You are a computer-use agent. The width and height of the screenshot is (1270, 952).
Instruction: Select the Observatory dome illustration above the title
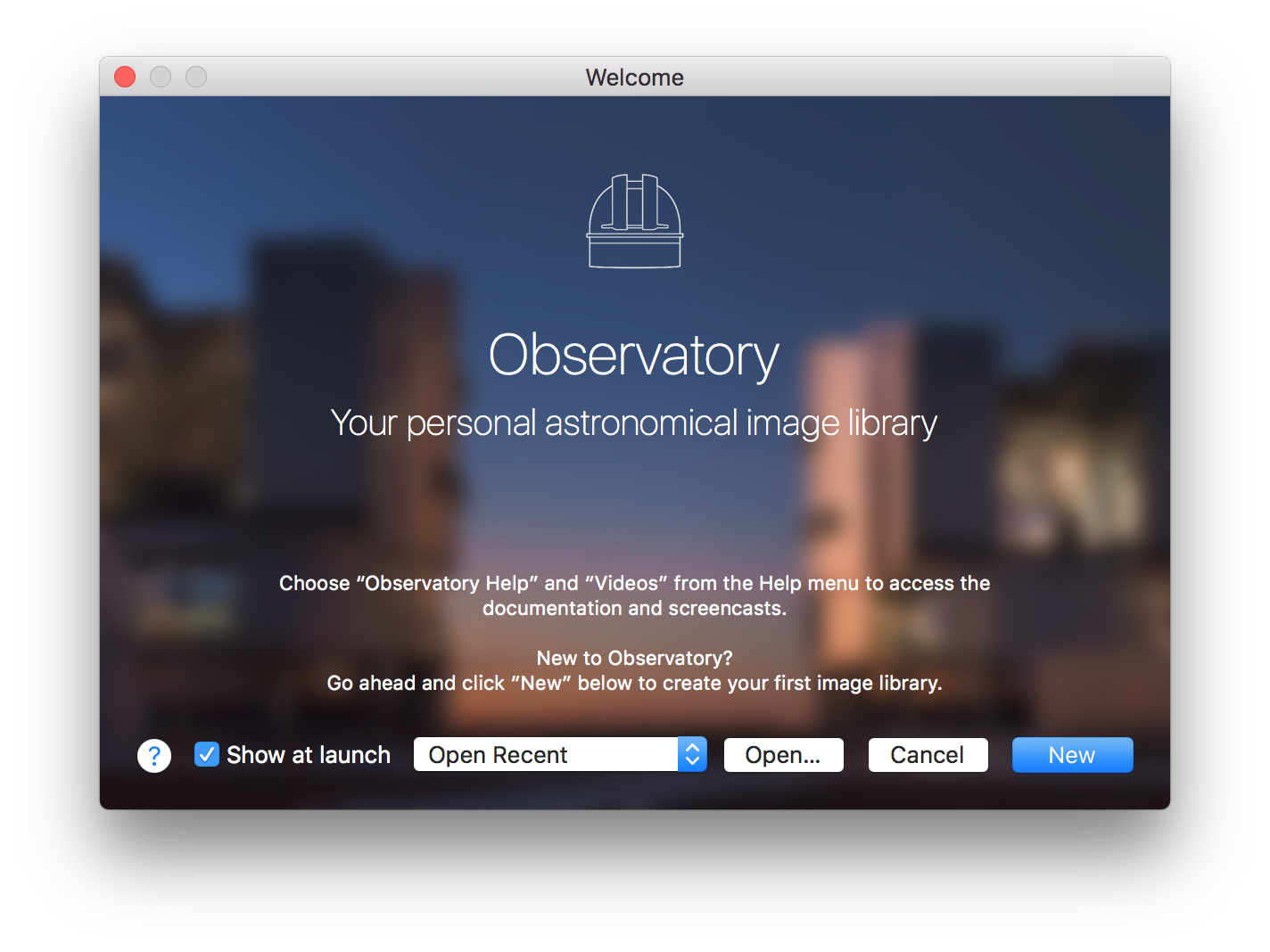pos(634,220)
